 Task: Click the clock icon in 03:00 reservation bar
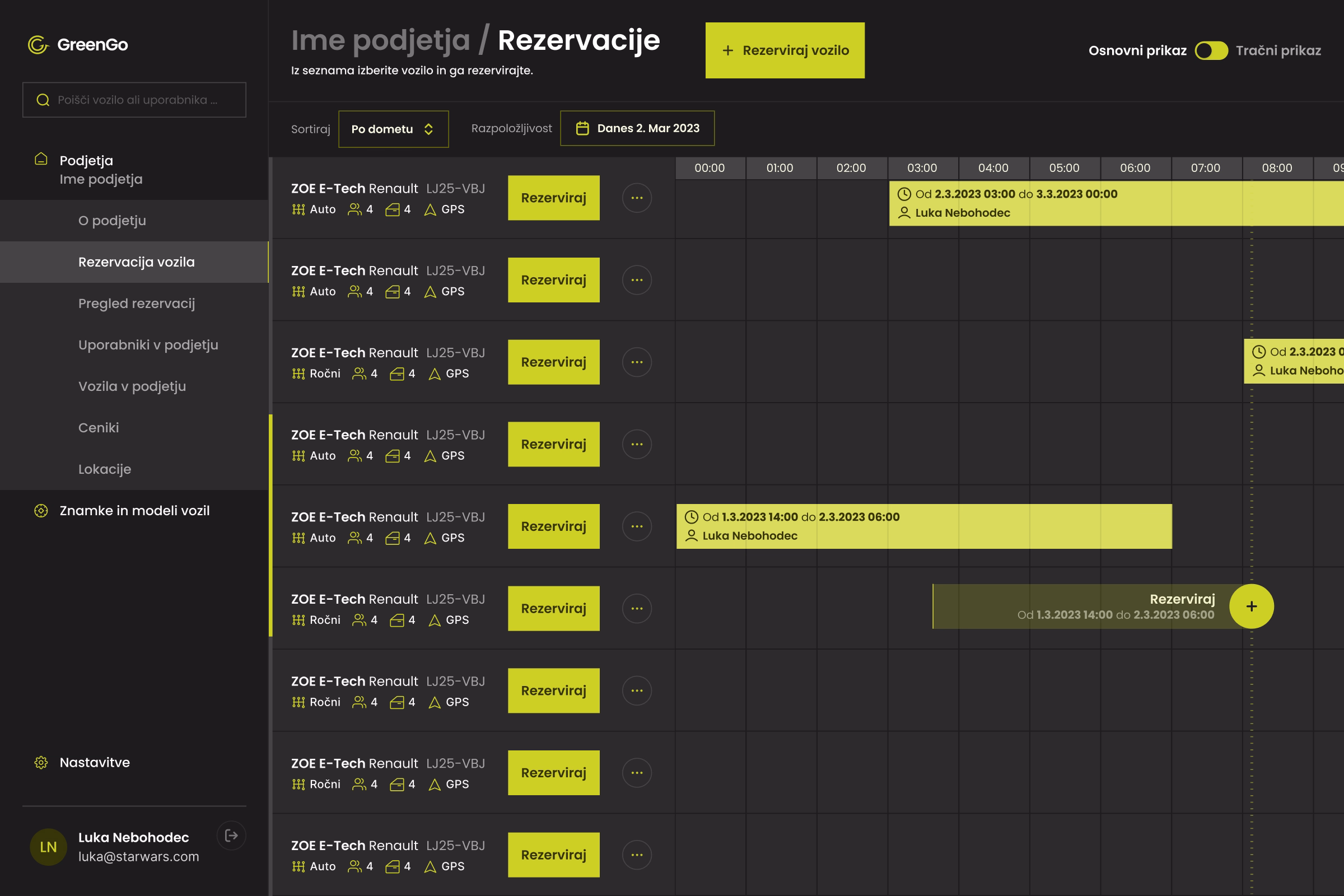(904, 194)
